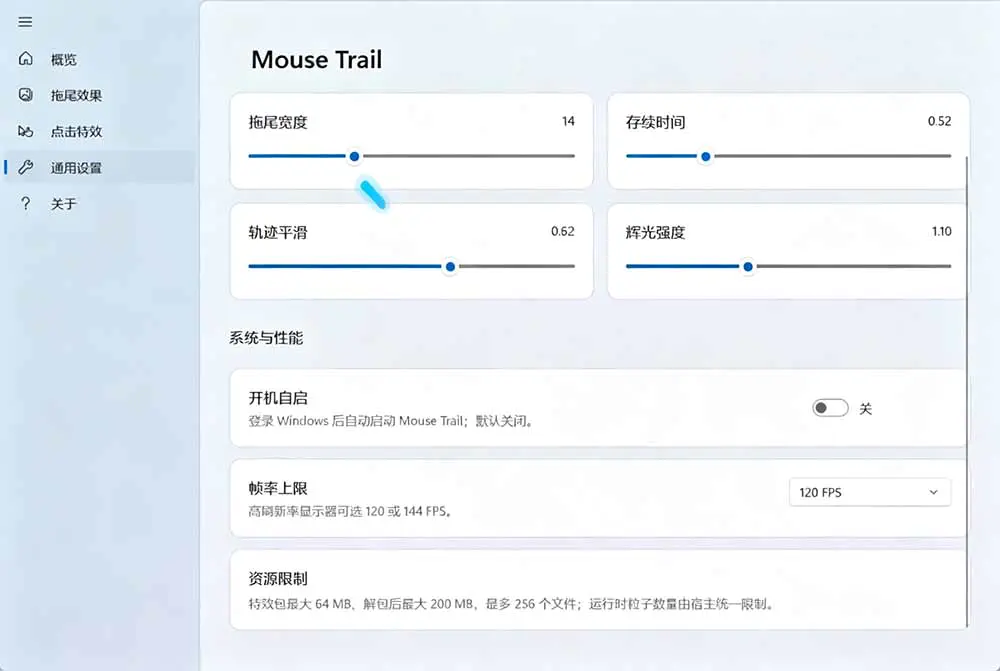Click the 高刷新率显示器可选 description text
The width and height of the screenshot is (1000, 671).
[350, 512]
